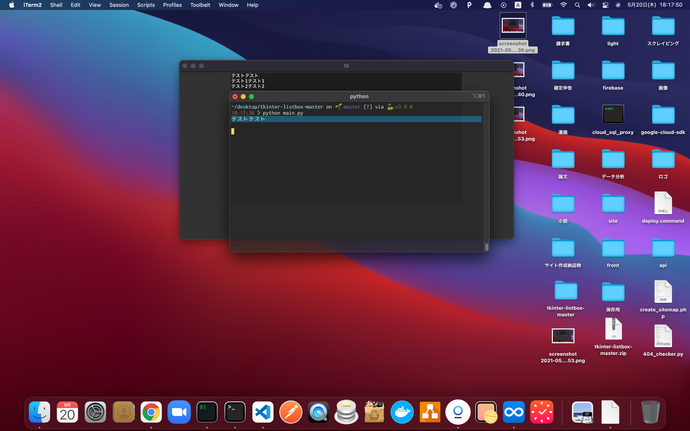690x431 pixels.
Task: Click テスト1テスト1 in the tk window list
Action: pyautogui.click(x=248, y=81)
